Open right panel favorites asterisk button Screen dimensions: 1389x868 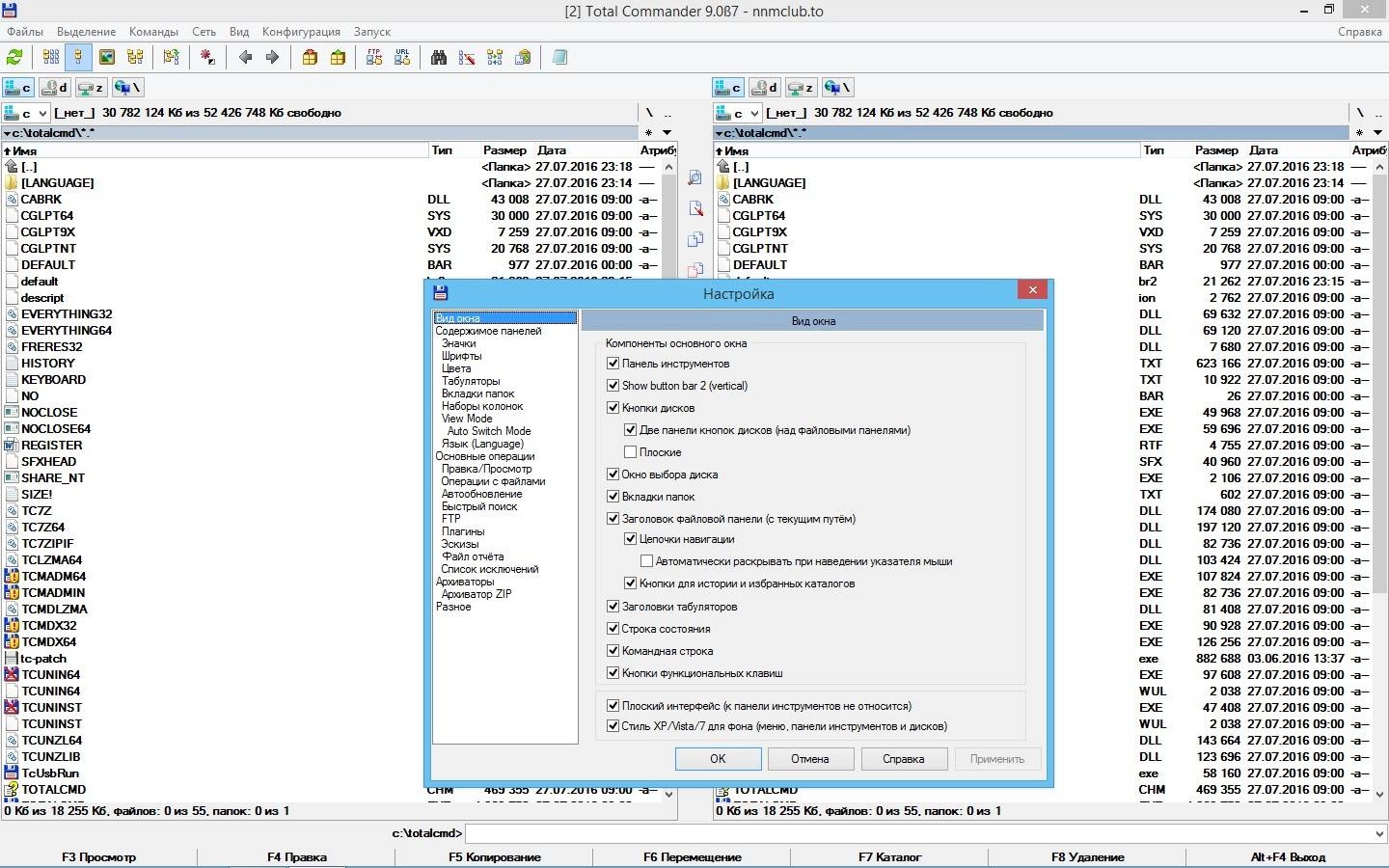pyautogui.click(x=1360, y=133)
